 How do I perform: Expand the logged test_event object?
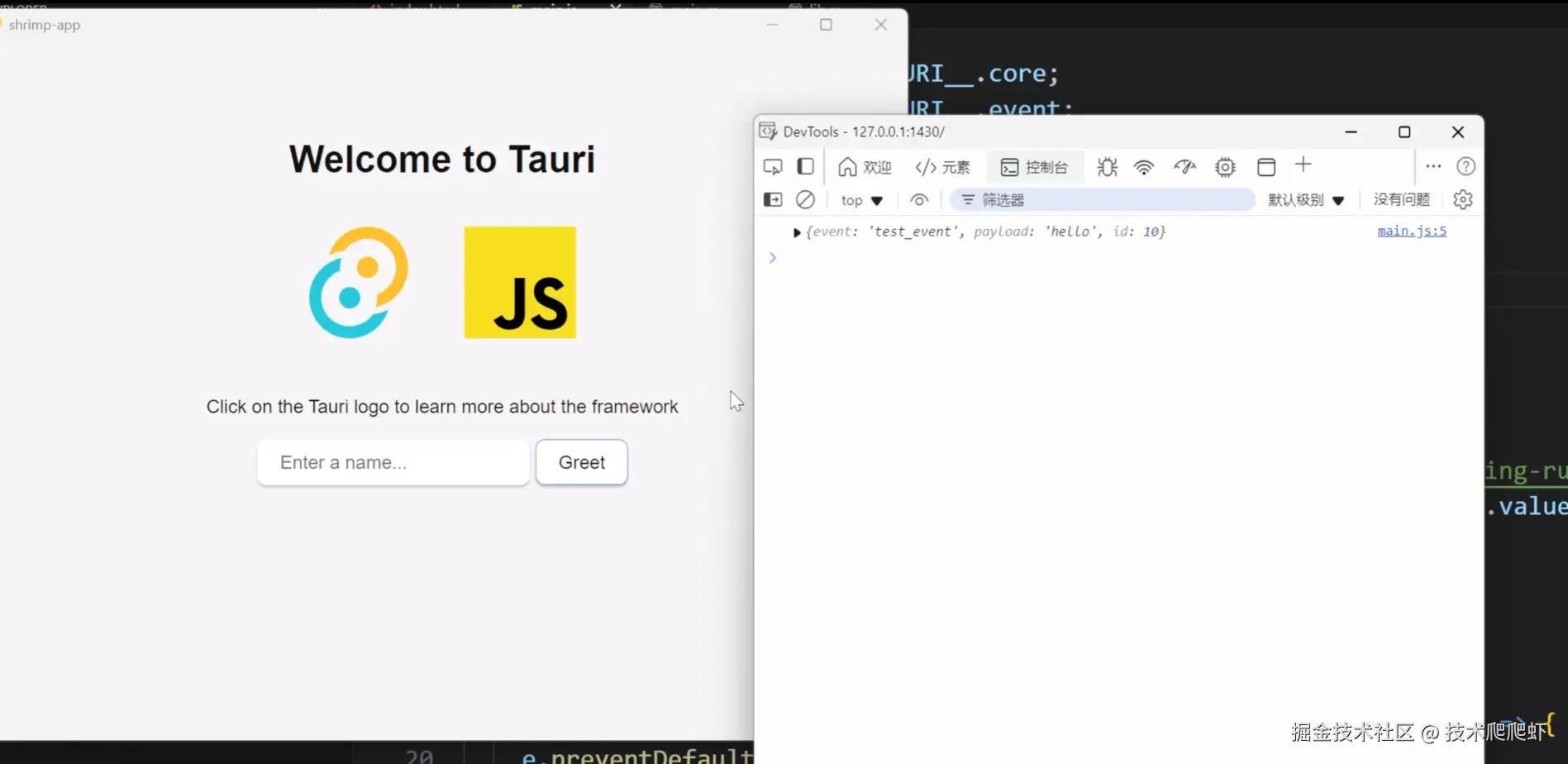coord(797,232)
